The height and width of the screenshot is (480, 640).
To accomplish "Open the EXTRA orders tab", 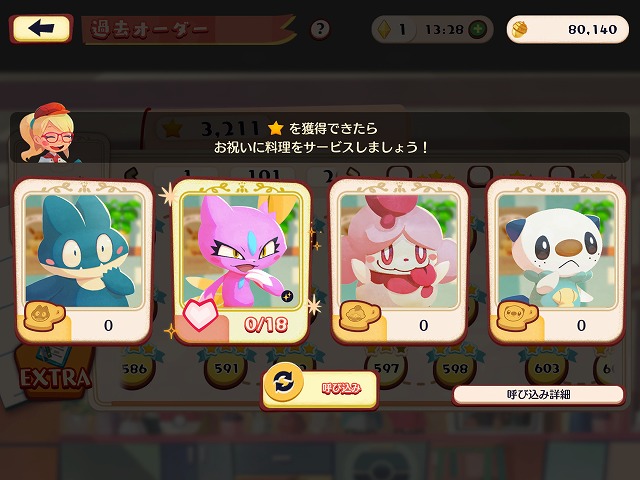I will 54,376.
